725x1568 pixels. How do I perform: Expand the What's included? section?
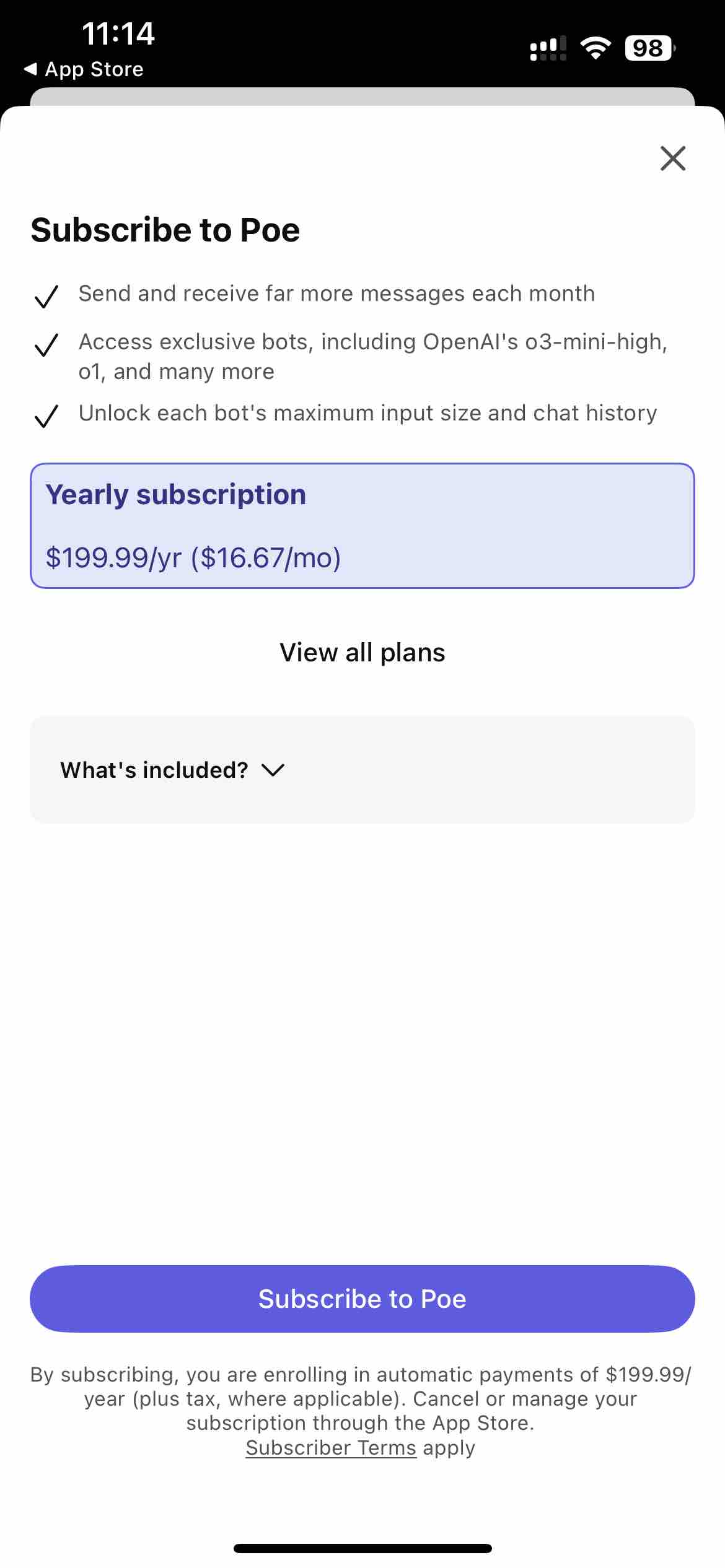pos(362,770)
